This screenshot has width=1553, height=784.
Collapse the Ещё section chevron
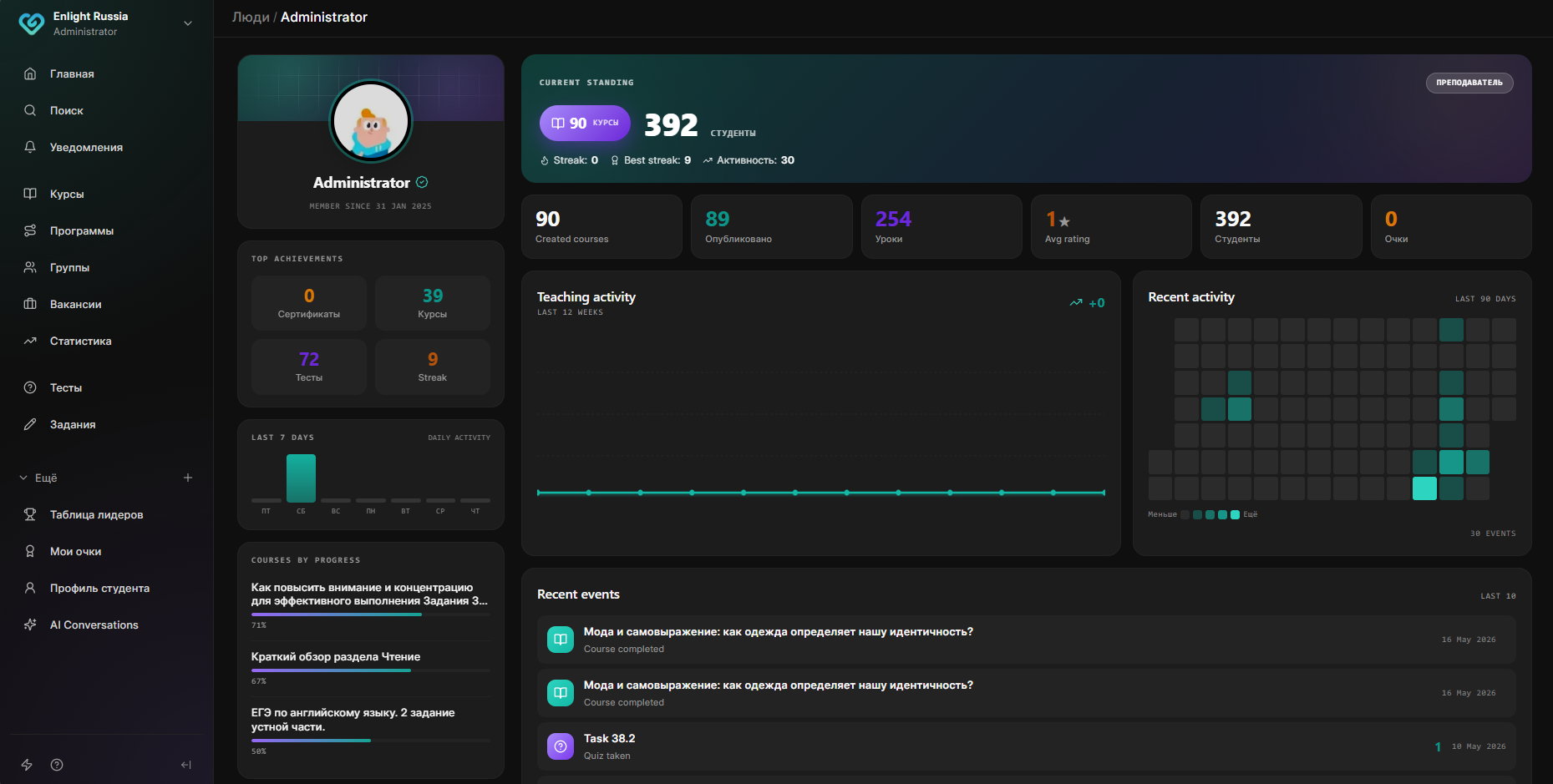[x=23, y=478]
